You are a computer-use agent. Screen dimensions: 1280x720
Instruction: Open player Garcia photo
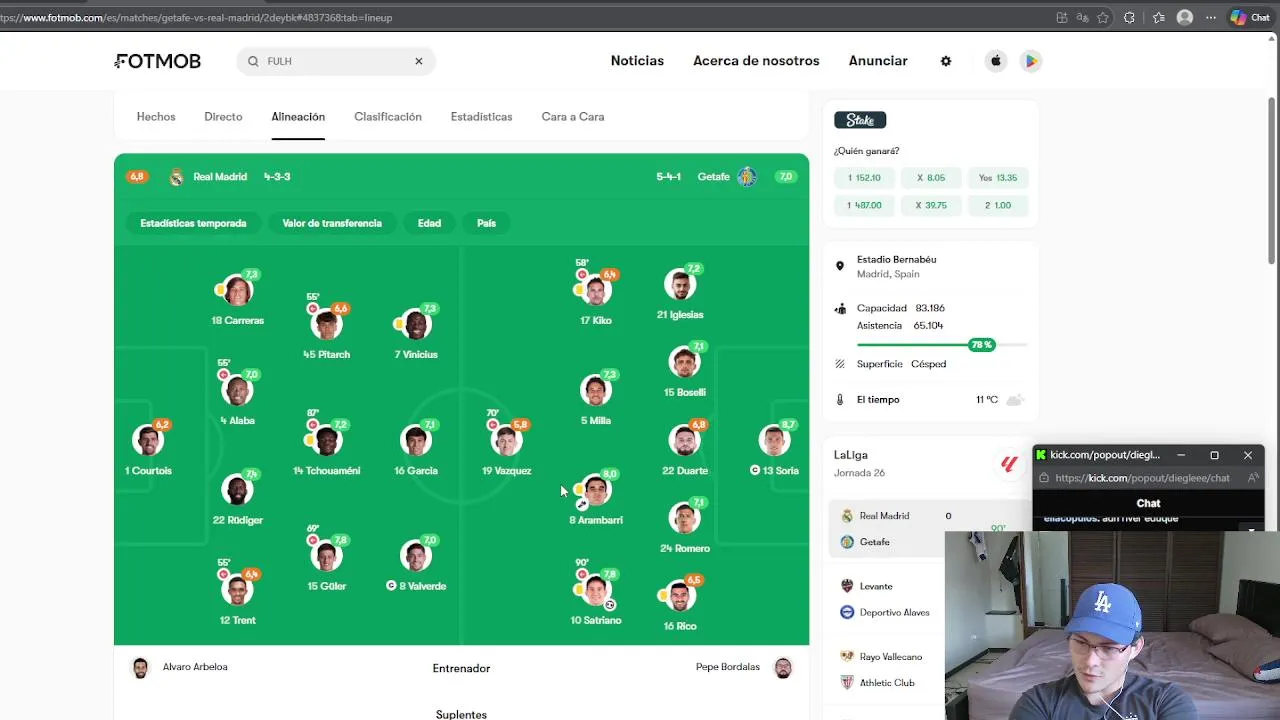[416, 440]
